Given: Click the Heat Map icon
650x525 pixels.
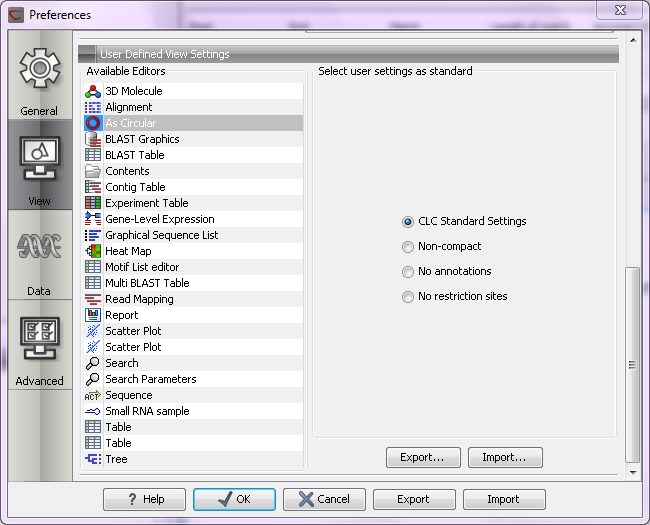Looking at the screenshot, I should pos(93,251).
